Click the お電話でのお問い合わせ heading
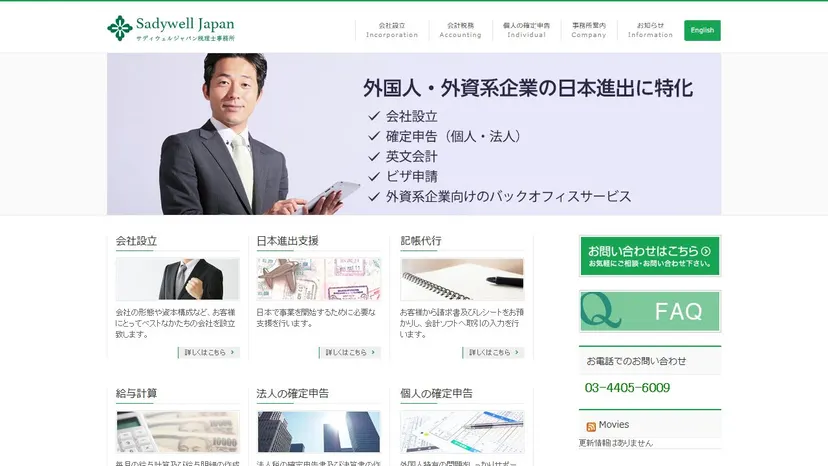 point(636,361)
